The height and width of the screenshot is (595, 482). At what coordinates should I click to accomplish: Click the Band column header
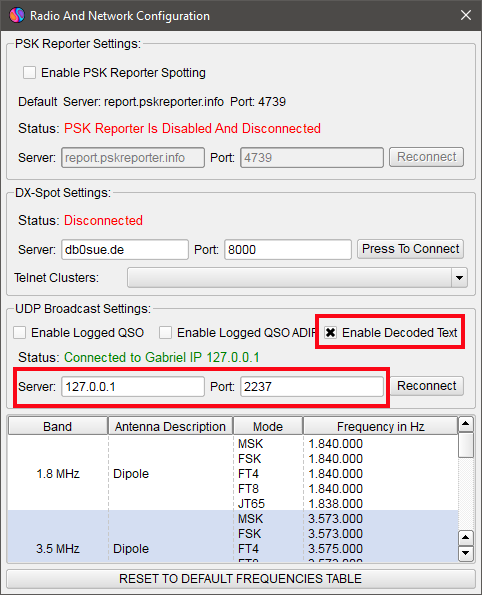tap(58, 427)
